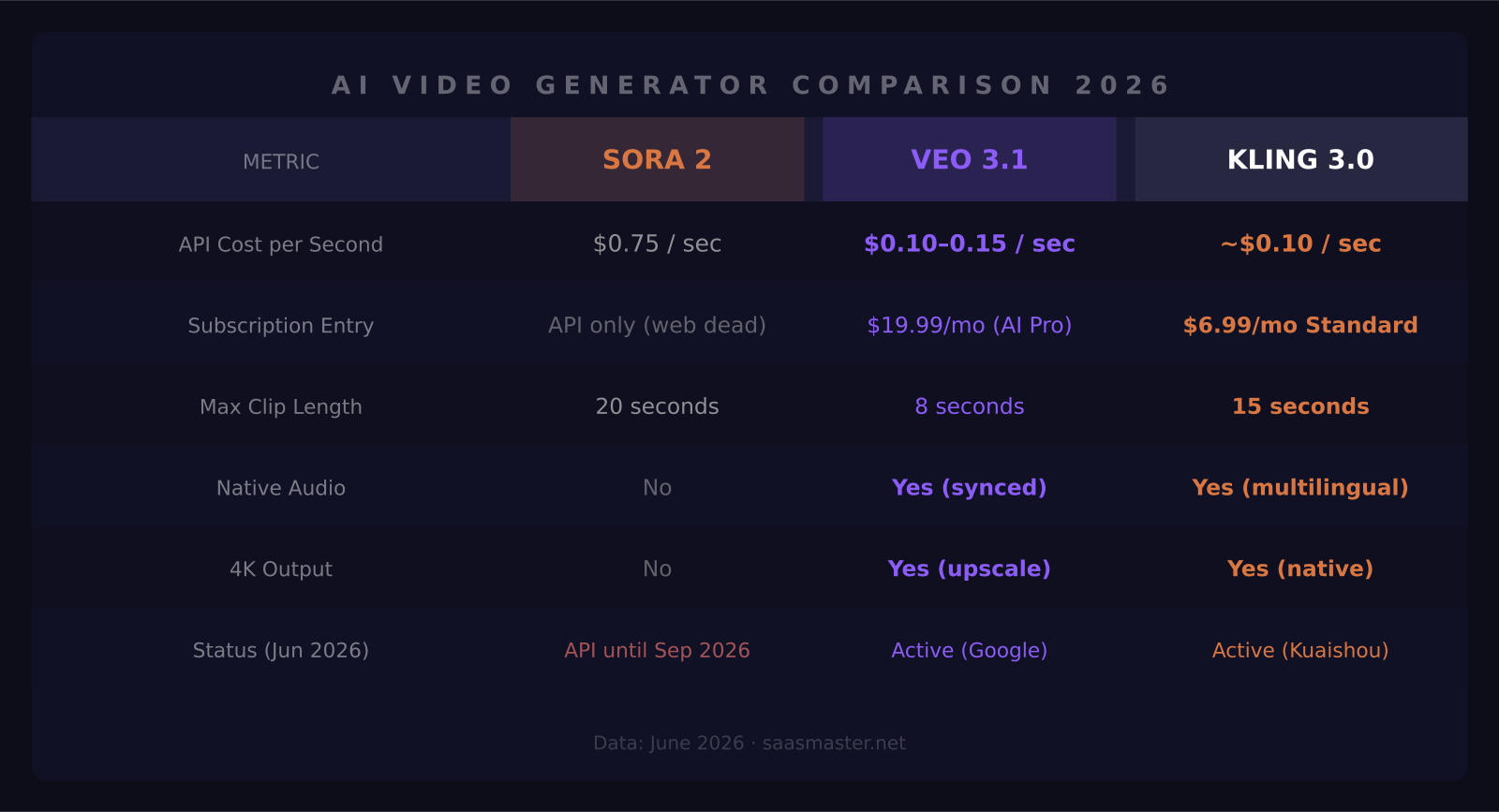Select the Yes (upscale) cell

[969, 569]
